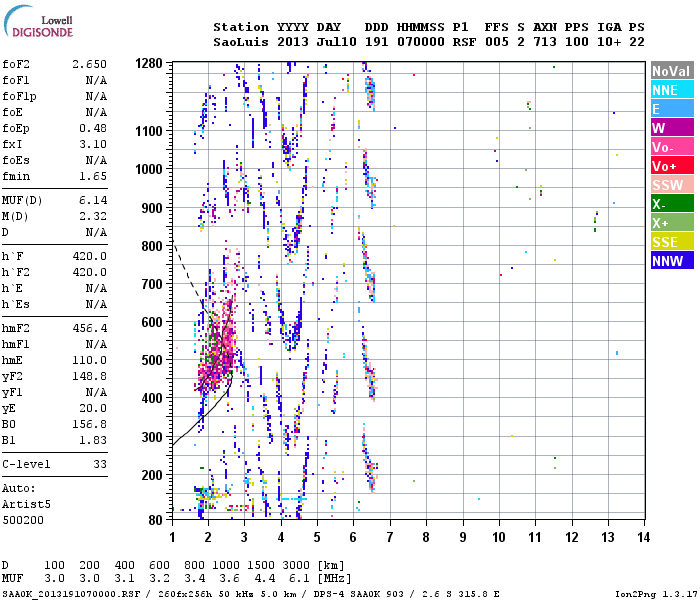
Task: Select the B0 value 156.8
Action: tap(90, 424)
